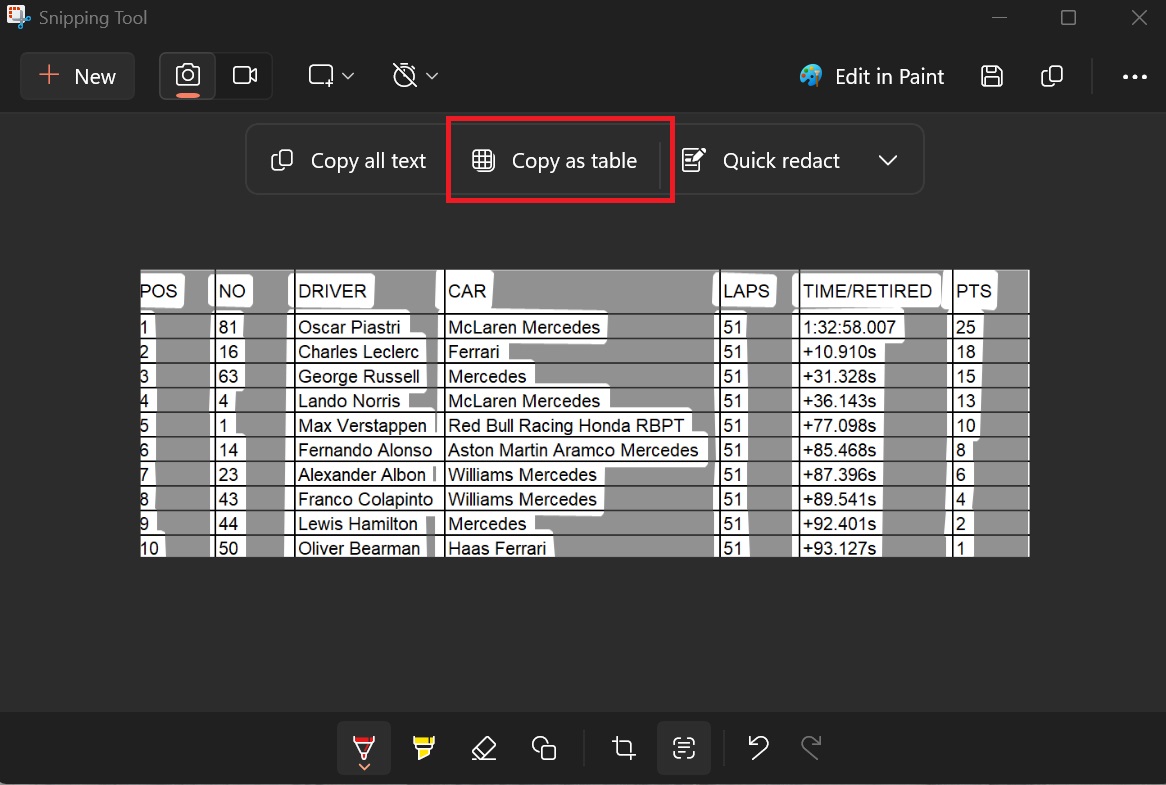
Task: Copy the snip to clipboard
Action: [x=1051, y=76]
